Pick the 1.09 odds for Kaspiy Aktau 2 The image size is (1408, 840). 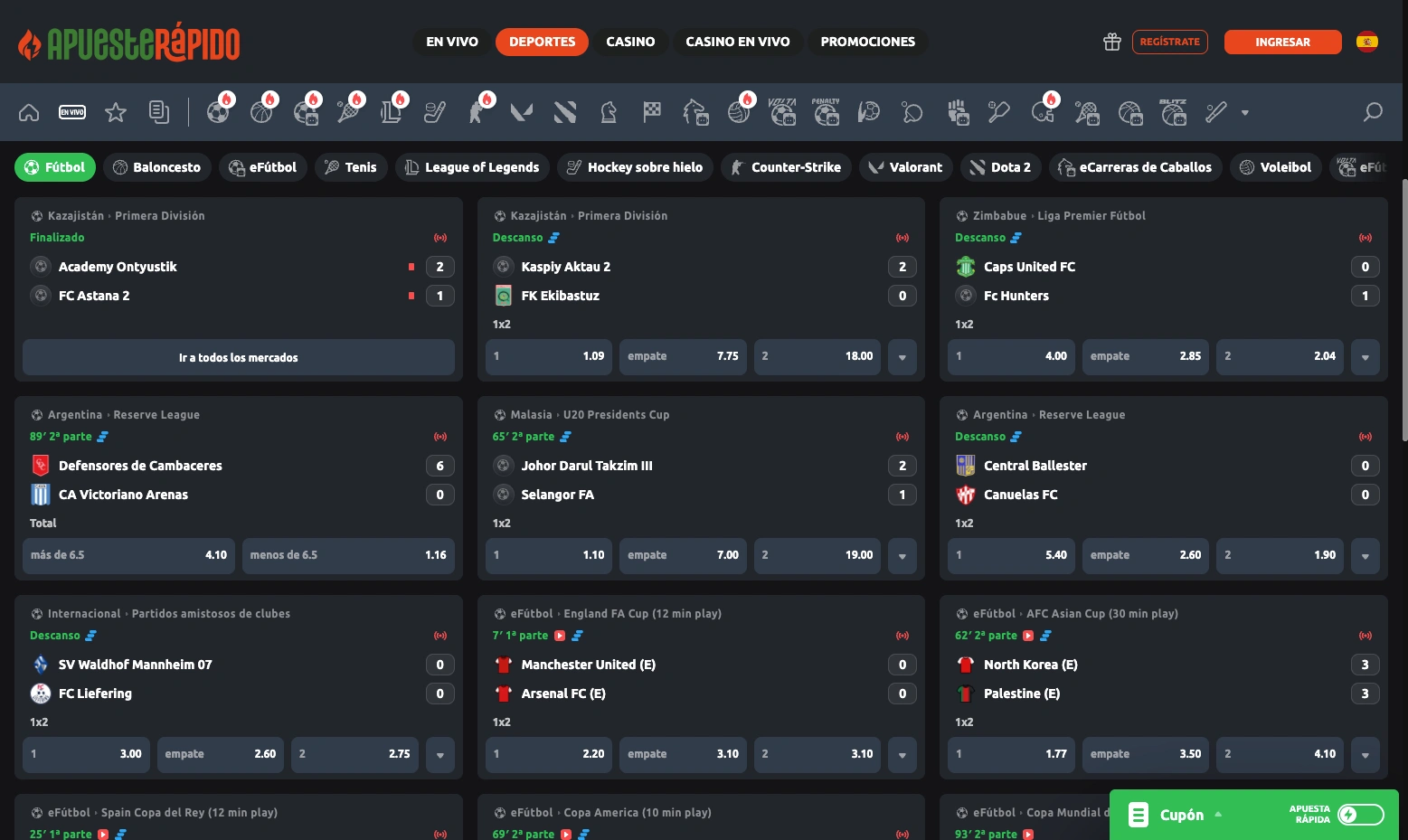coord(549,357)
